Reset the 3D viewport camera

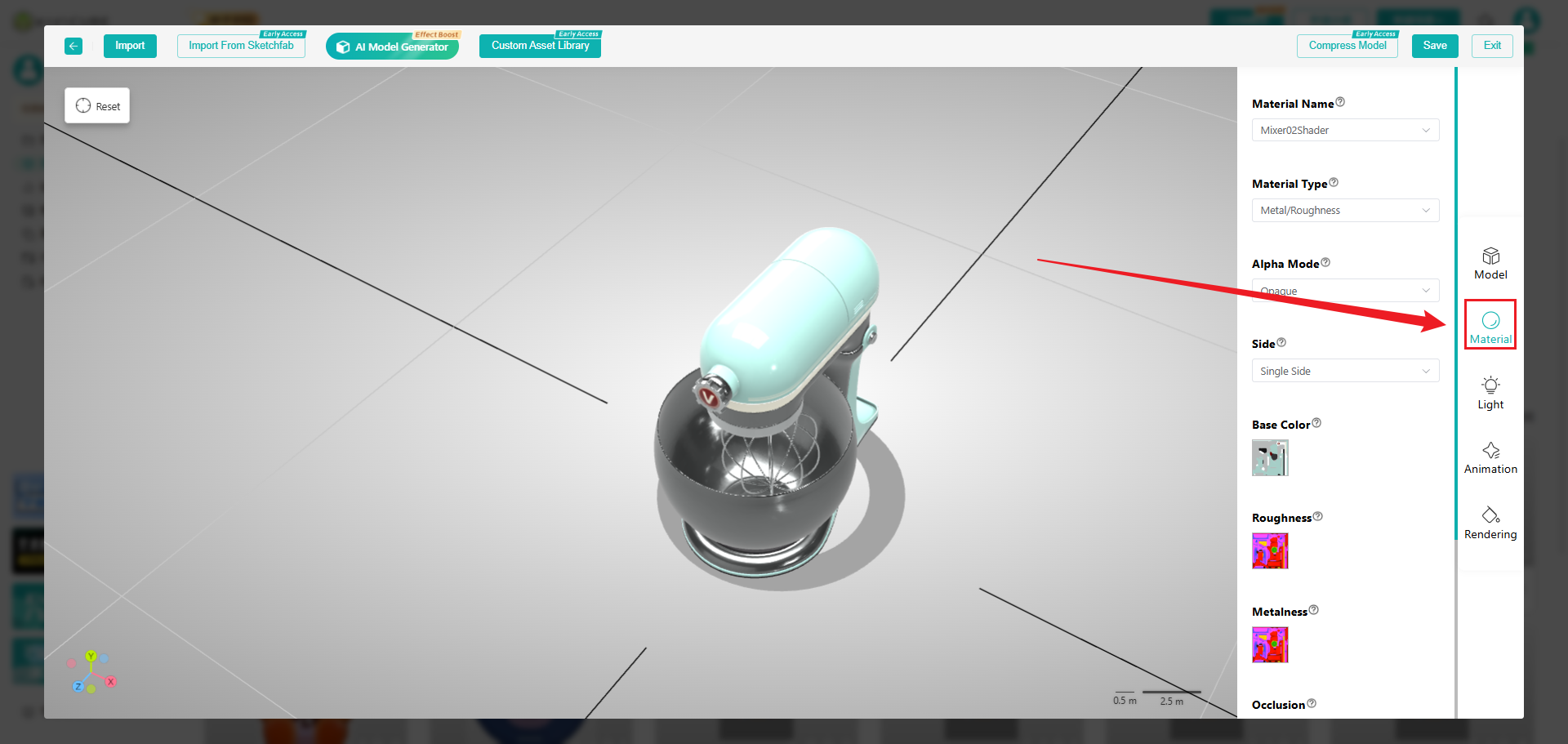coord(97,106)
